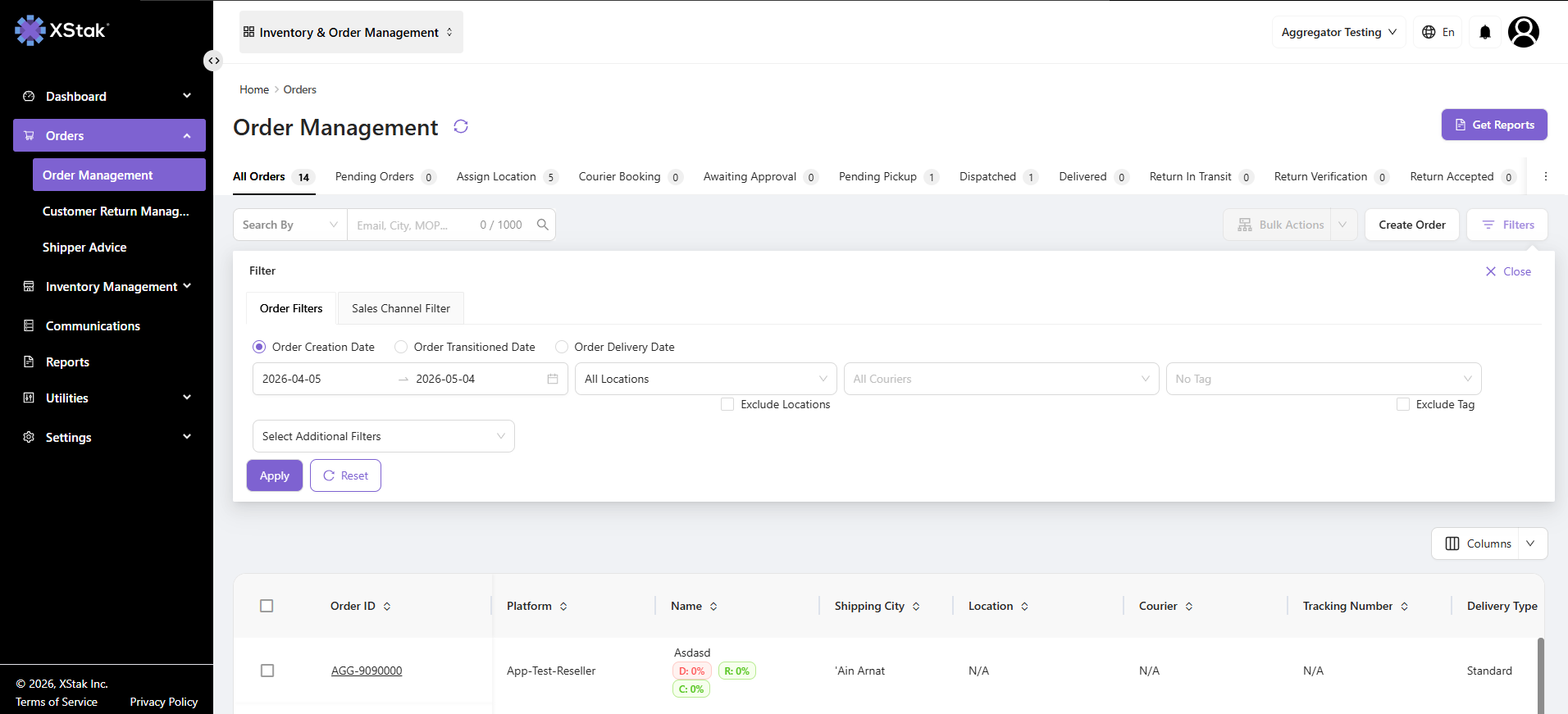Open the user profile avatar
Screen dimensions: 1568x714
click(x=1524, y=32)
